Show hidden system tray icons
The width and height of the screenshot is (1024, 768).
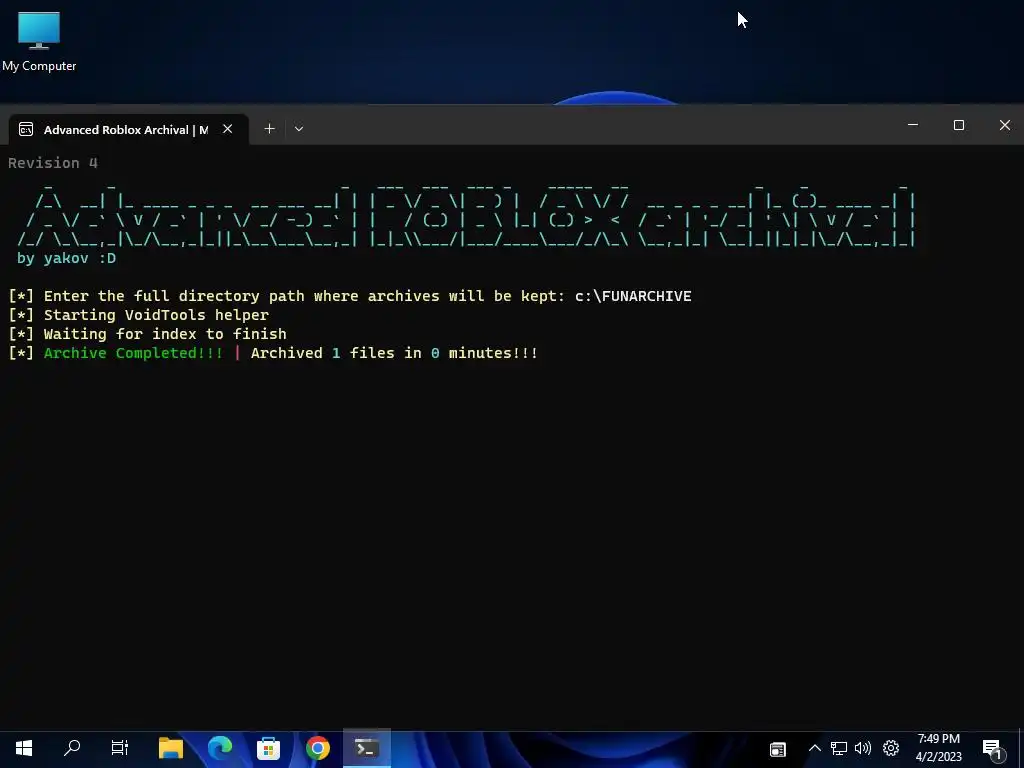click(x=814, y=748)
